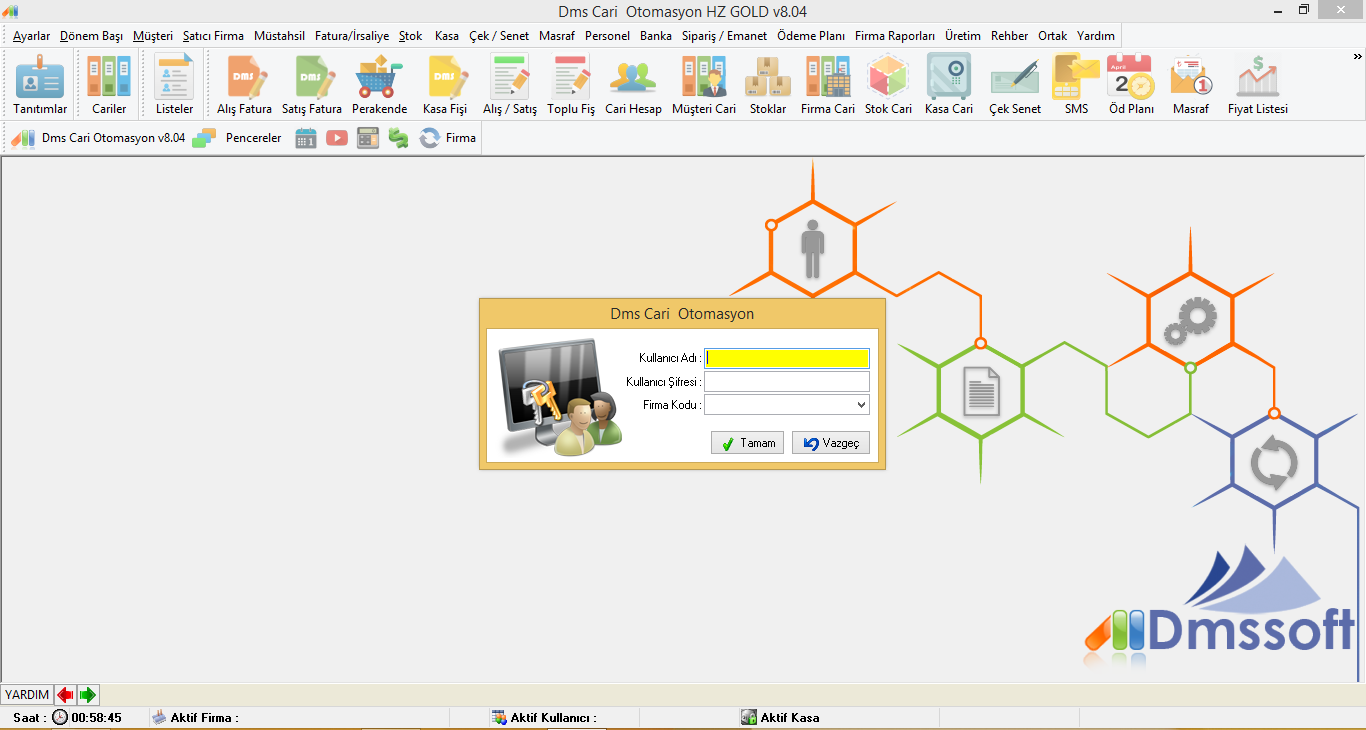The width and height of the screenshot is (1366, 730).
Task: Click the red left arrow icon
Action: [x=66, y=694]
